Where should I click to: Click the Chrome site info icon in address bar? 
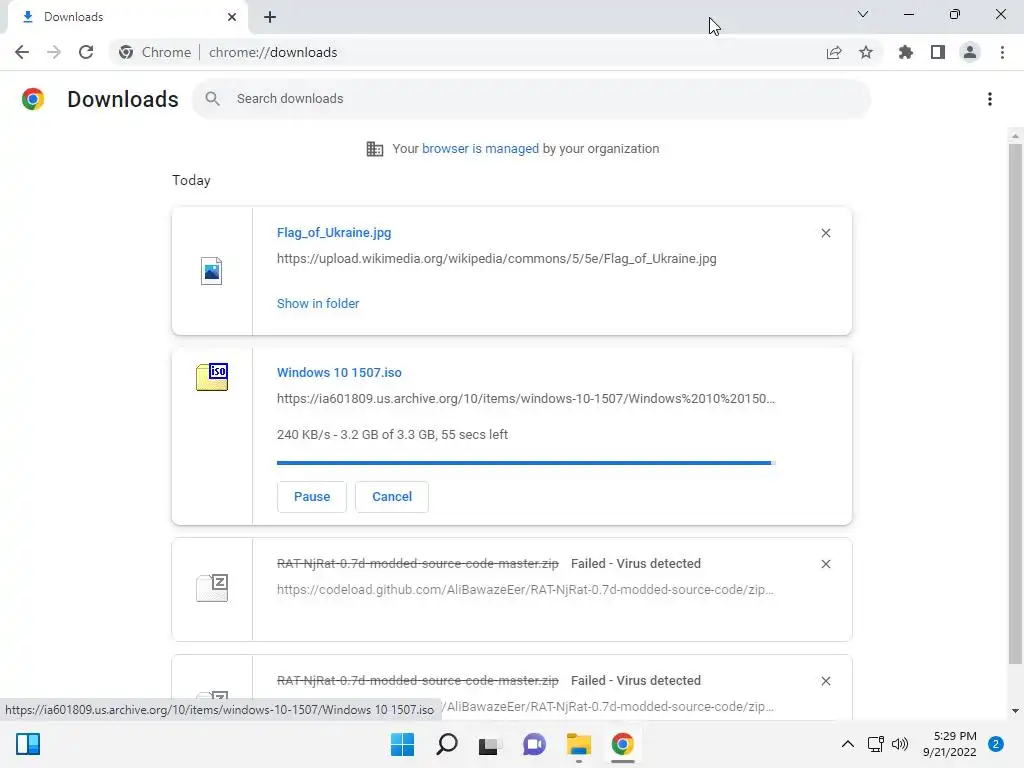pos(126,52)
